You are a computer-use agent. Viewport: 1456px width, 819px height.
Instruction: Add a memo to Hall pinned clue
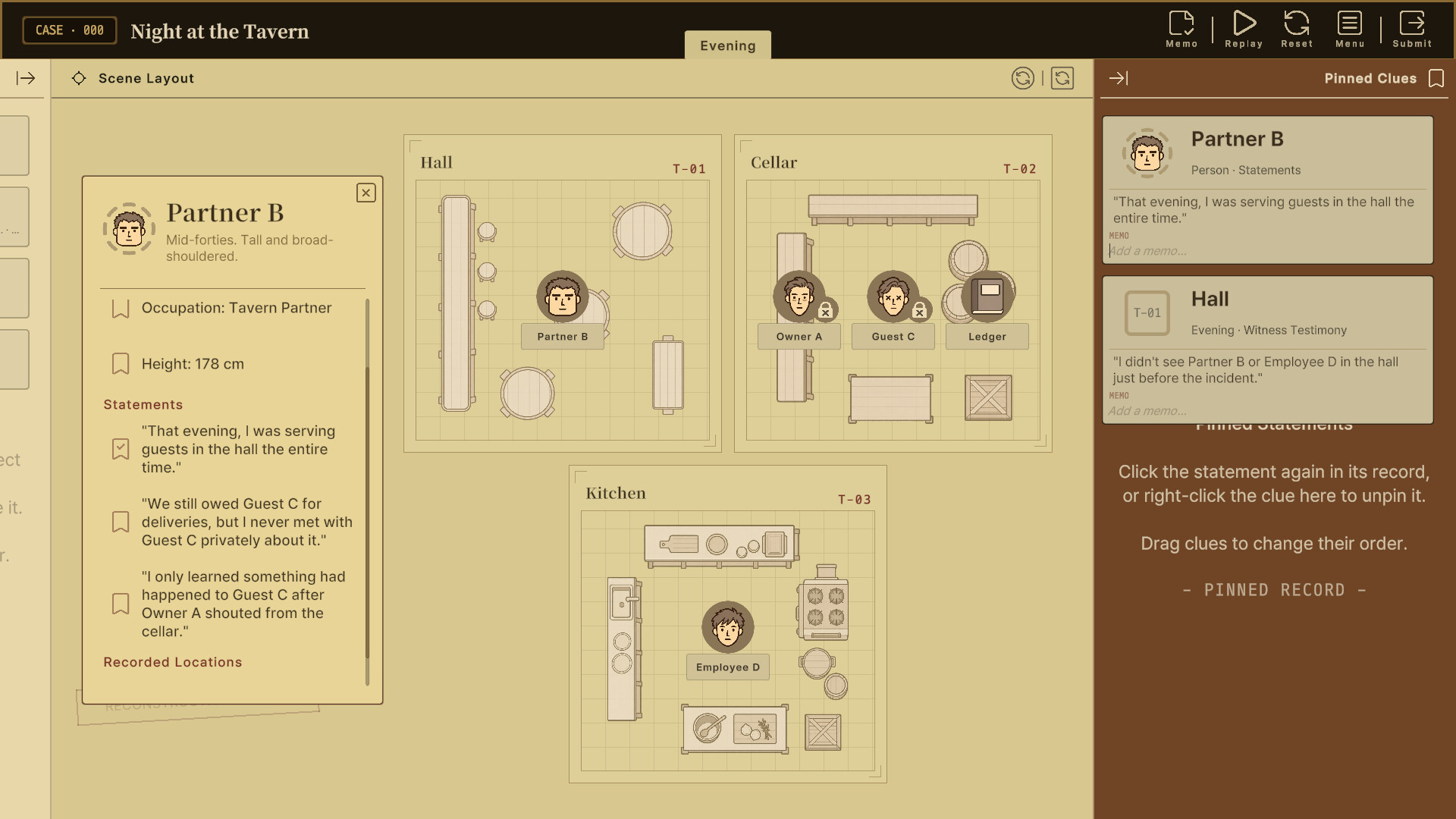[x=1266, y=411]
